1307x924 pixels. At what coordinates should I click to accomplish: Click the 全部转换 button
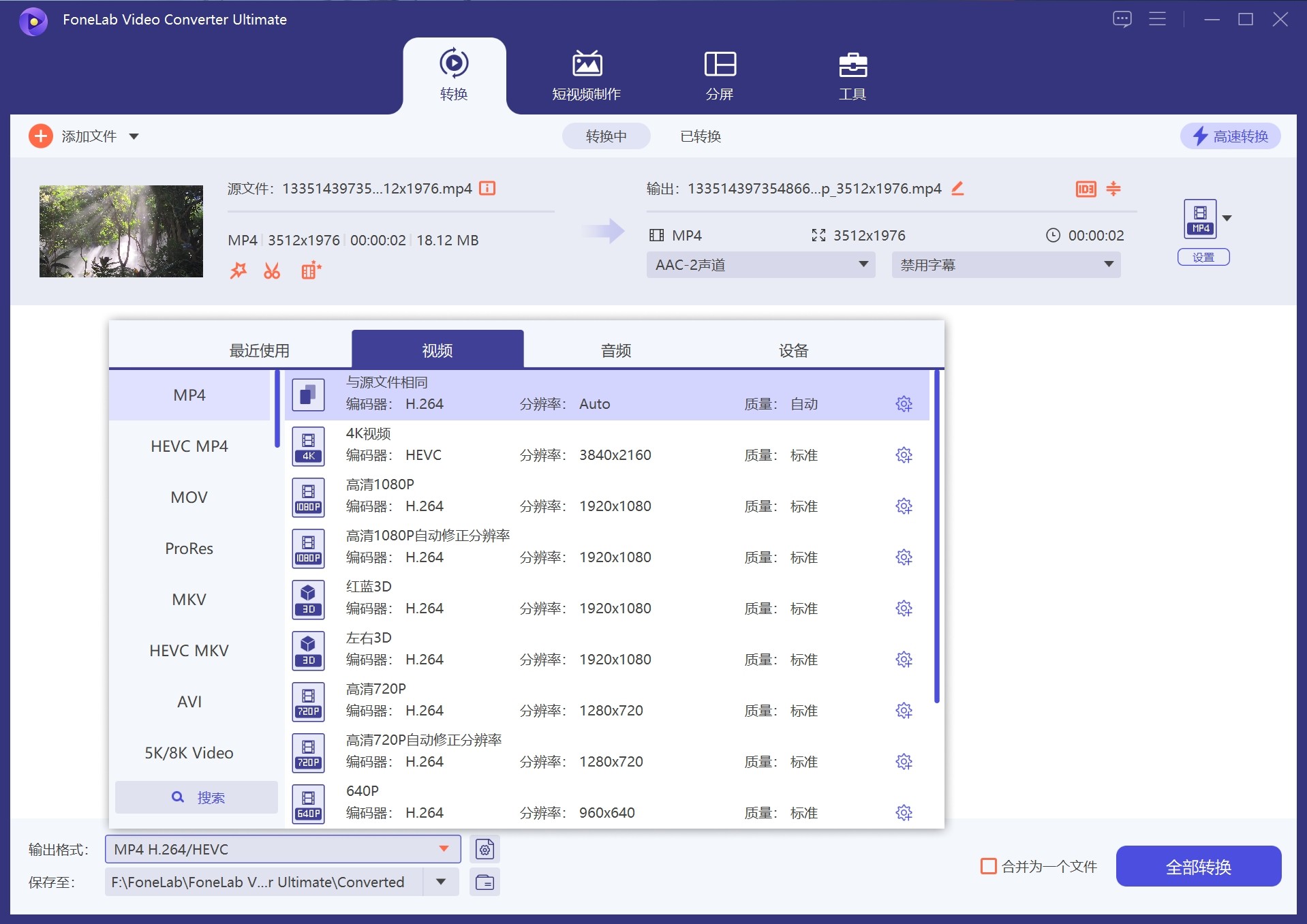tap(1199, 866)
